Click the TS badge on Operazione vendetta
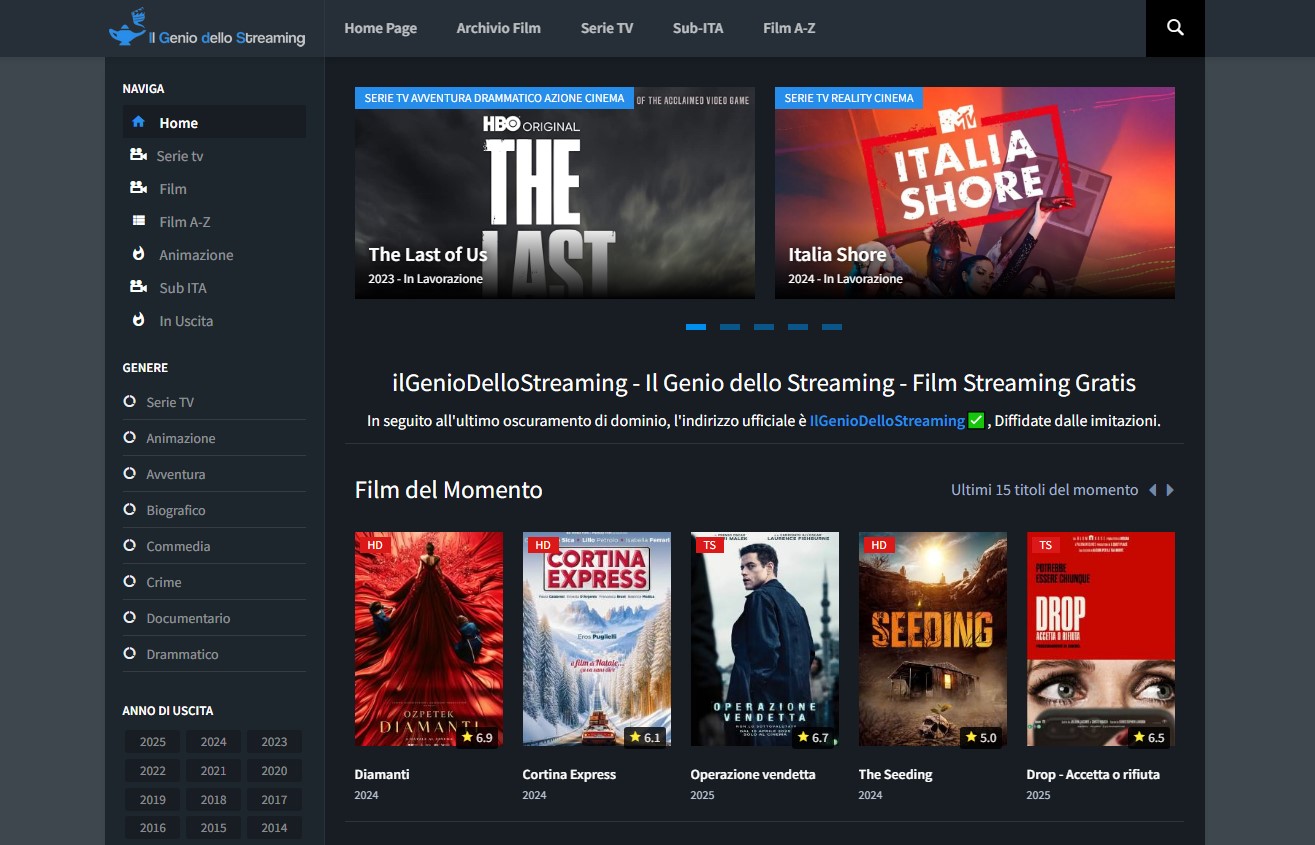 710,545
